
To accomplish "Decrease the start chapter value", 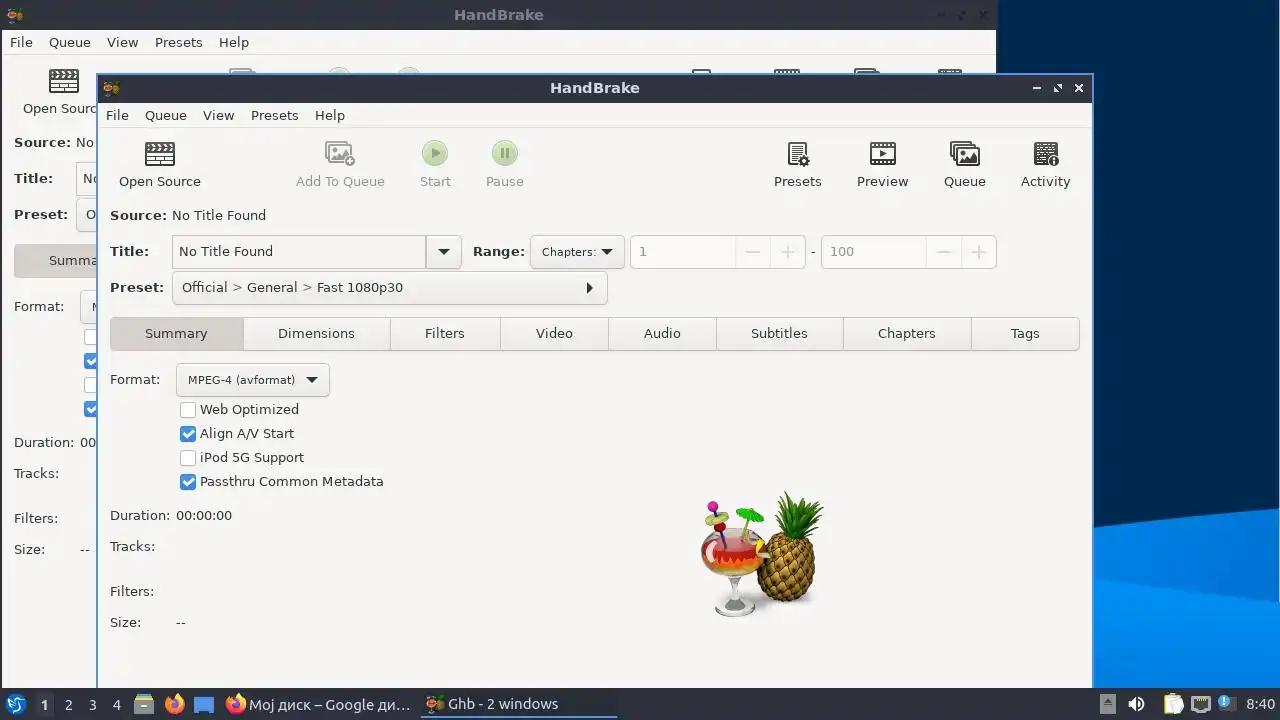I will tap(753, 251).
